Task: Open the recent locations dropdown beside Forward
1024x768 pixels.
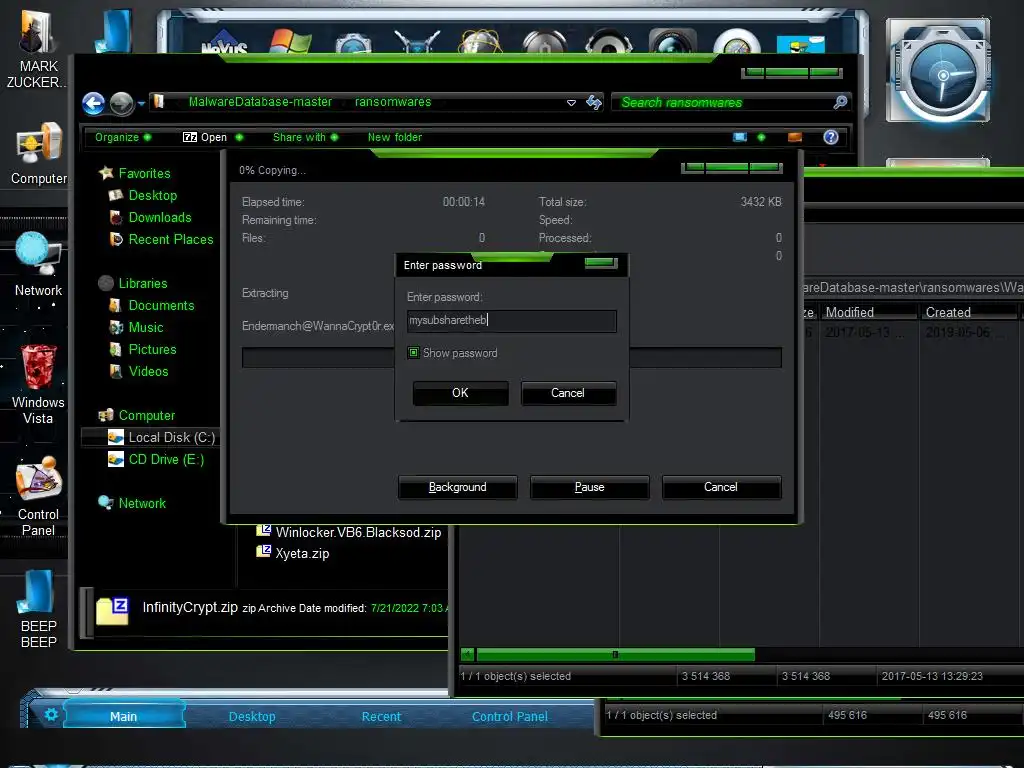Action: [x=141, y=103]
